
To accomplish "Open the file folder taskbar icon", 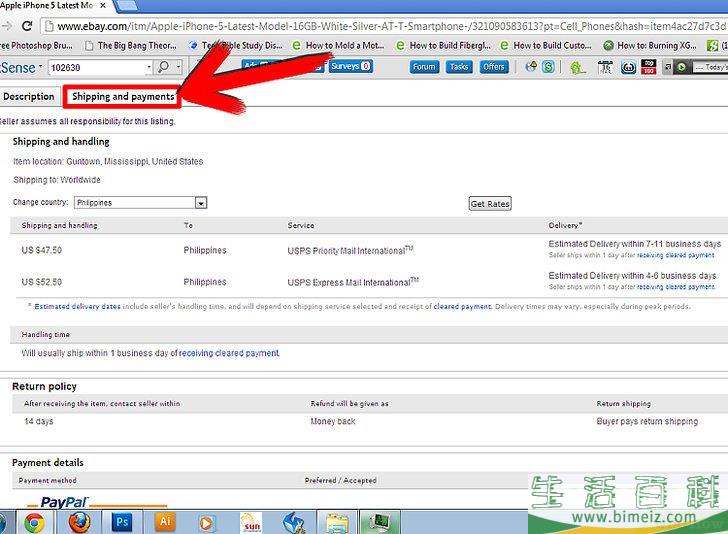I will [337, 523].
